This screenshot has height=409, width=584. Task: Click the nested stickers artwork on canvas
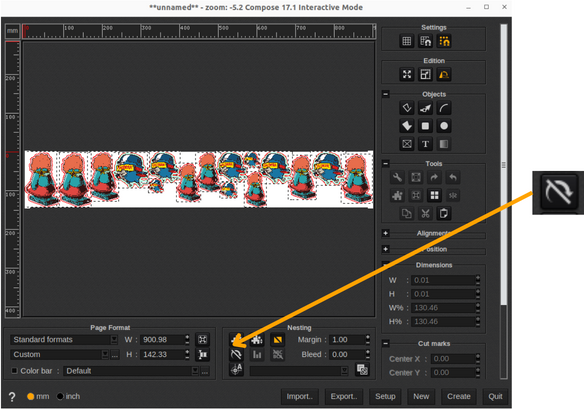199,179
